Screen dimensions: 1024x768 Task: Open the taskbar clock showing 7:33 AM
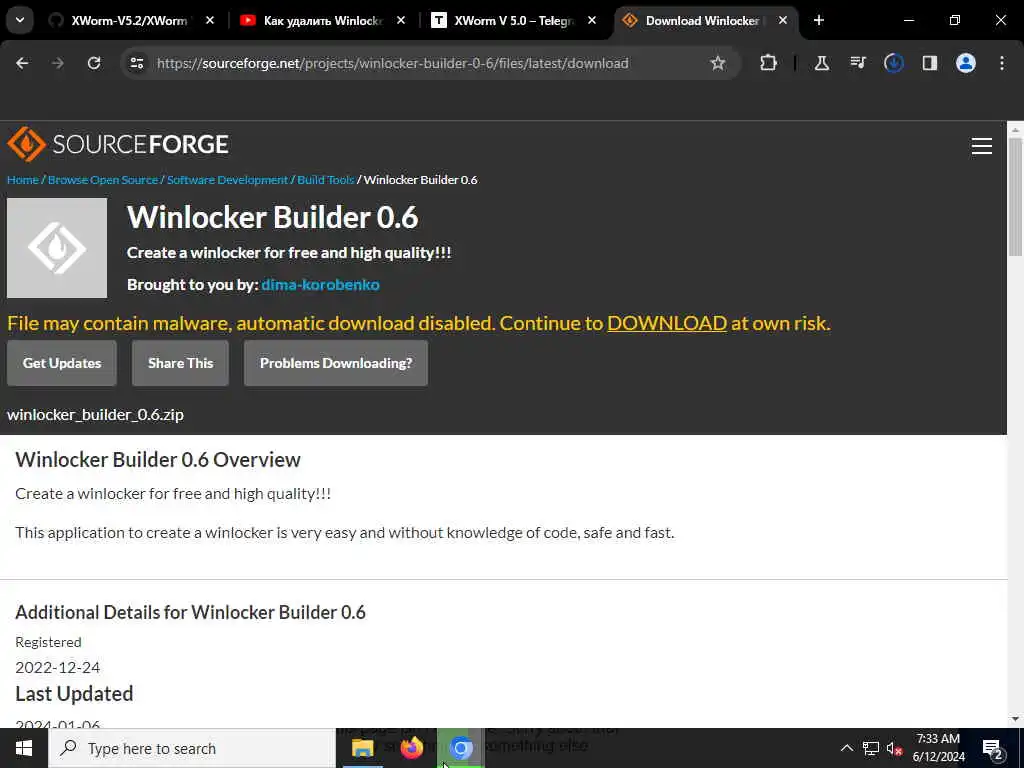[938, 748]
